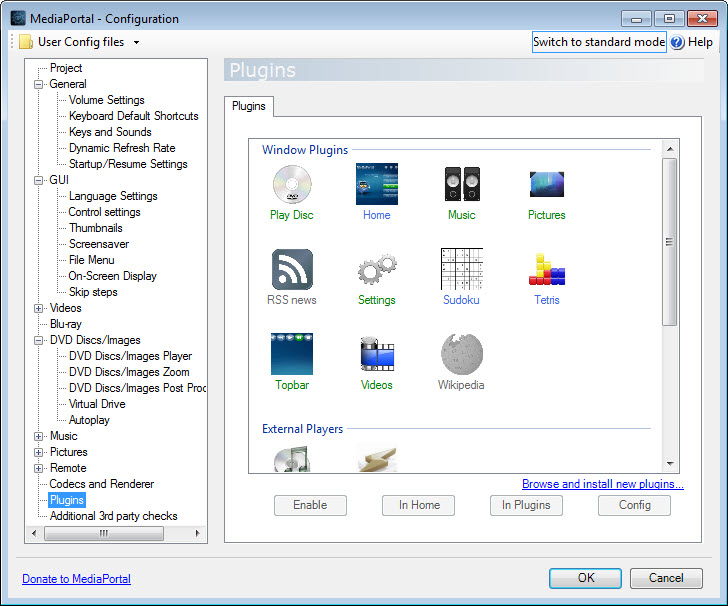Select the Topbar plugin icon
Screen dimensions: 728x606
pyautogui.click(x=292, y=354)
